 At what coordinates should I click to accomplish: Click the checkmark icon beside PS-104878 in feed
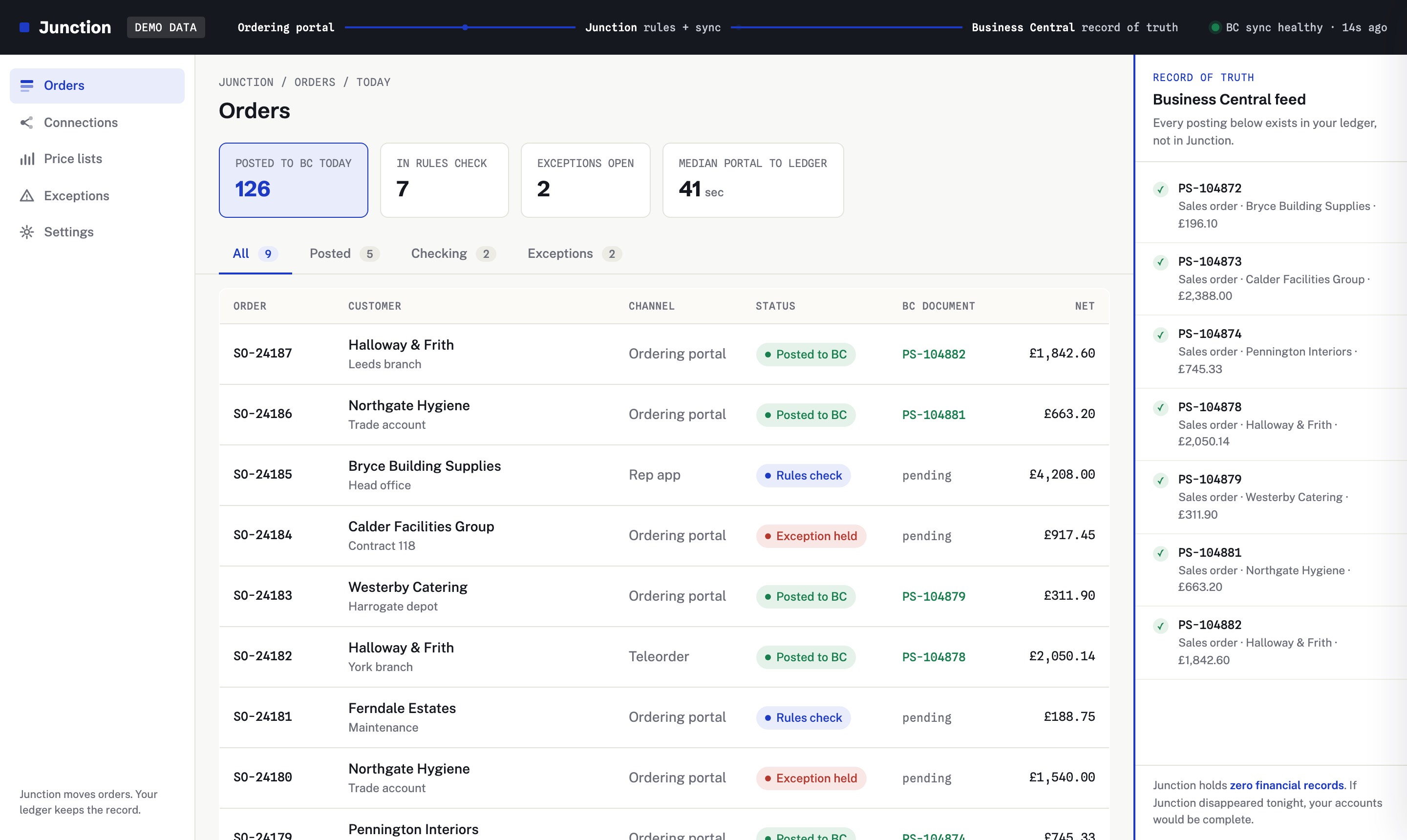click(x=1160, y=408)
